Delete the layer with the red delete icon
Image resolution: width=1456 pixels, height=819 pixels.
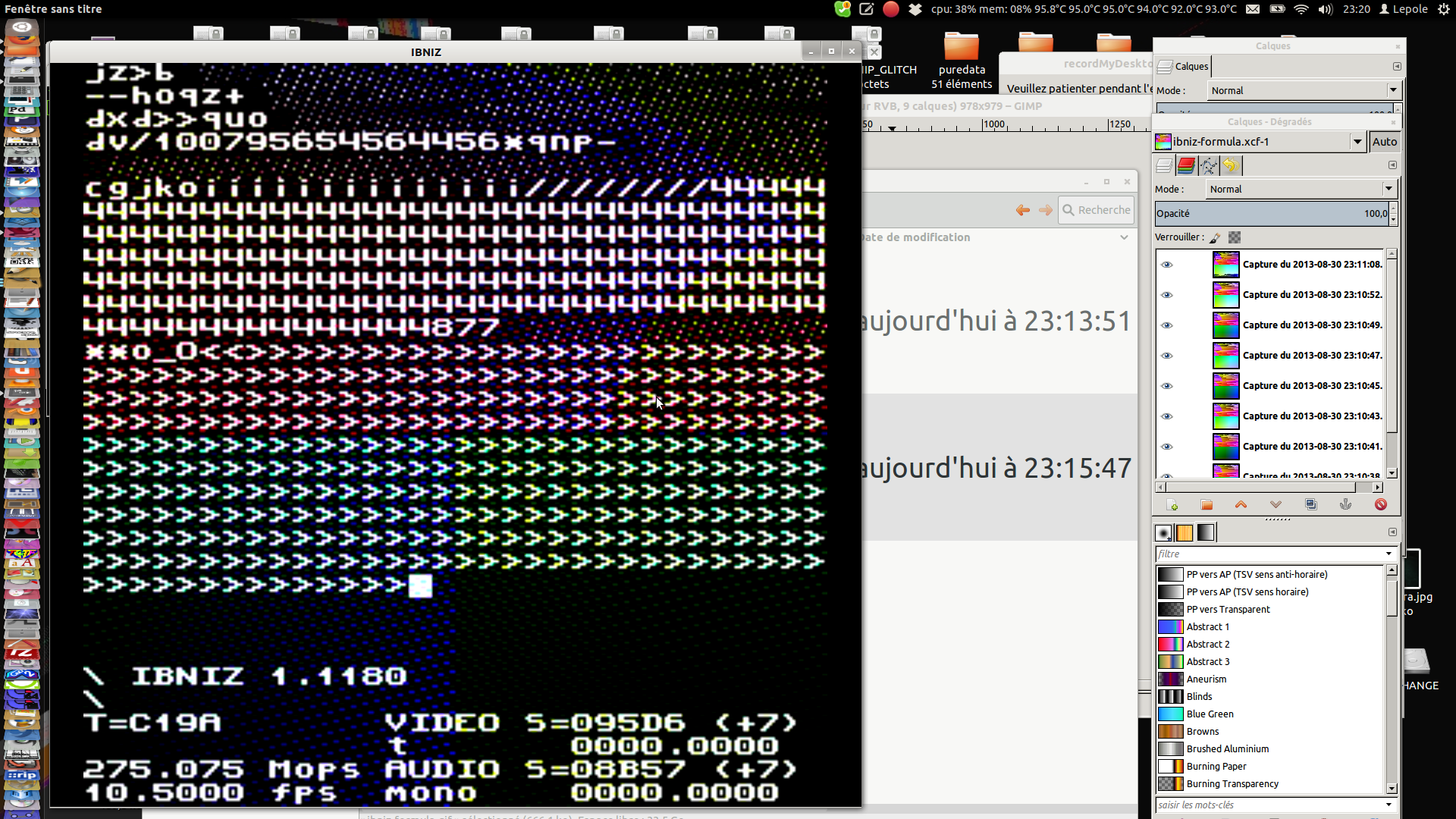[x=1380, y=505]
